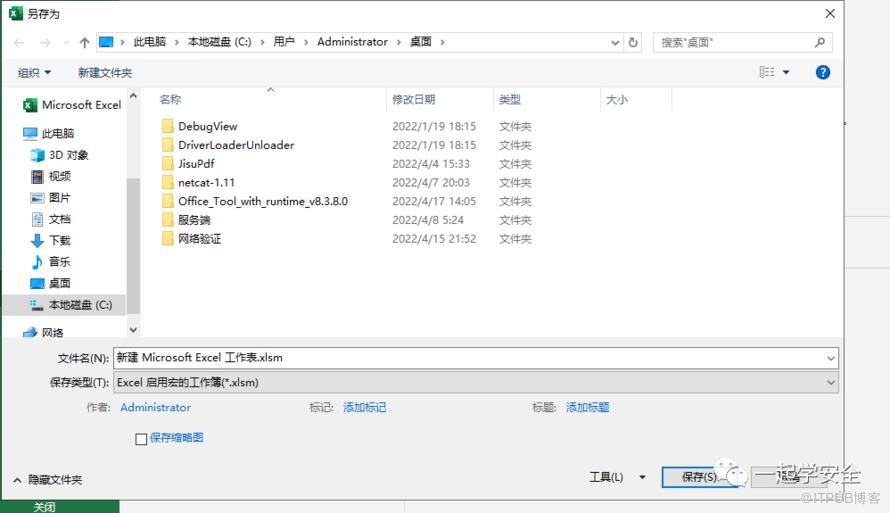Click the search magnifier icon
Image resolution: width=890 pixels, height=513 pixels.
(820, 43)
